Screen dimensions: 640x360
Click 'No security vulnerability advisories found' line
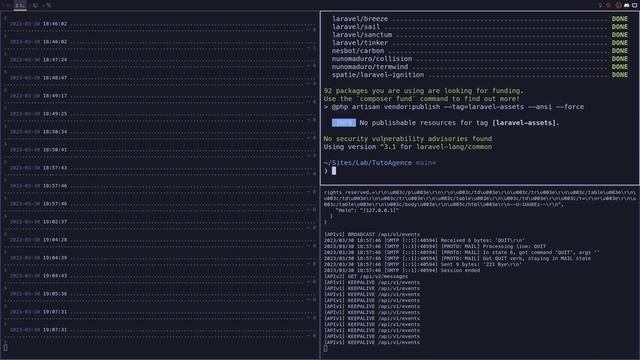tap(407, 139)
